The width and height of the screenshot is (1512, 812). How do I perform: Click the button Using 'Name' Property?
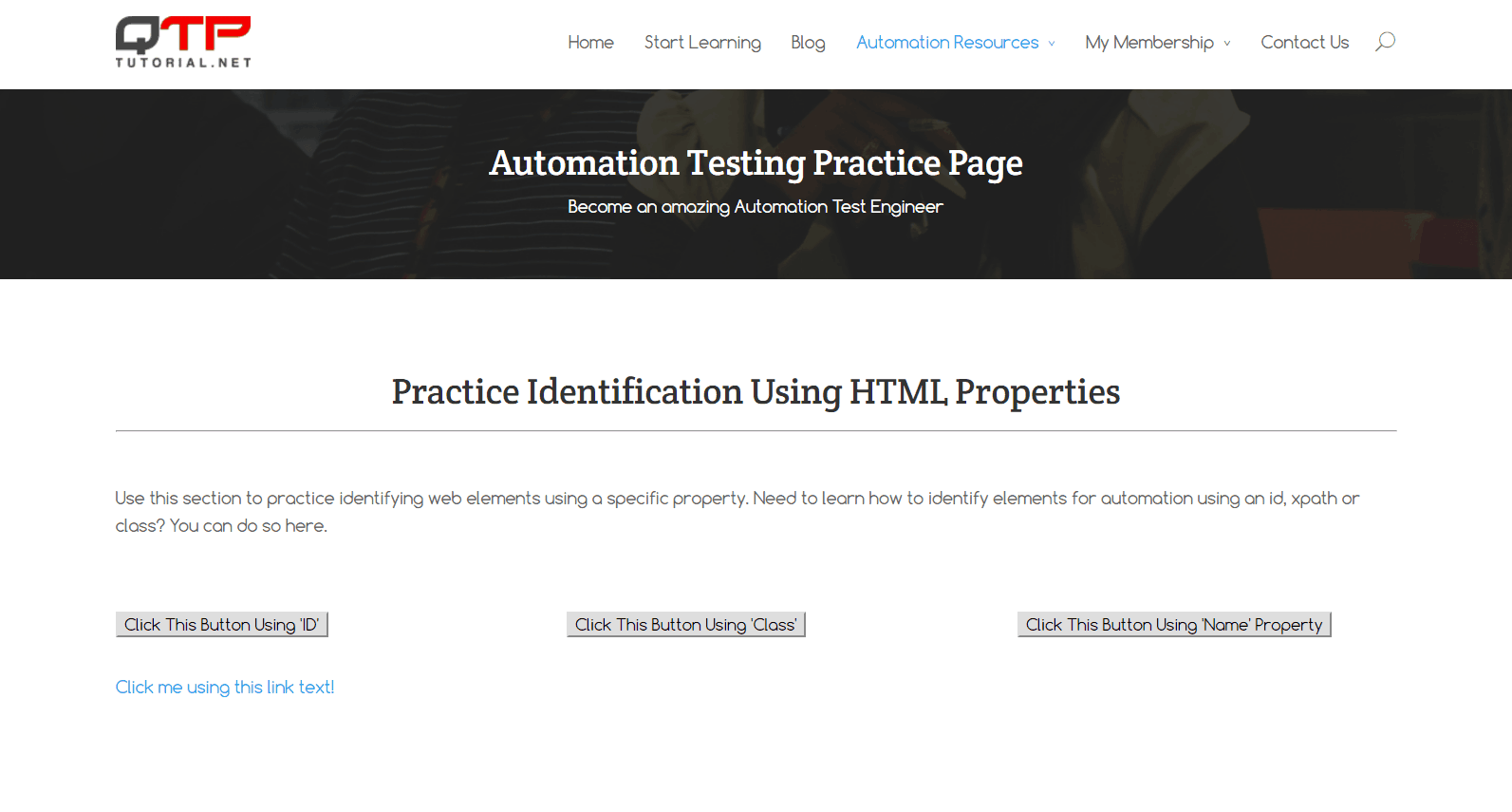pyautogui.click(x=1174, y=624)
